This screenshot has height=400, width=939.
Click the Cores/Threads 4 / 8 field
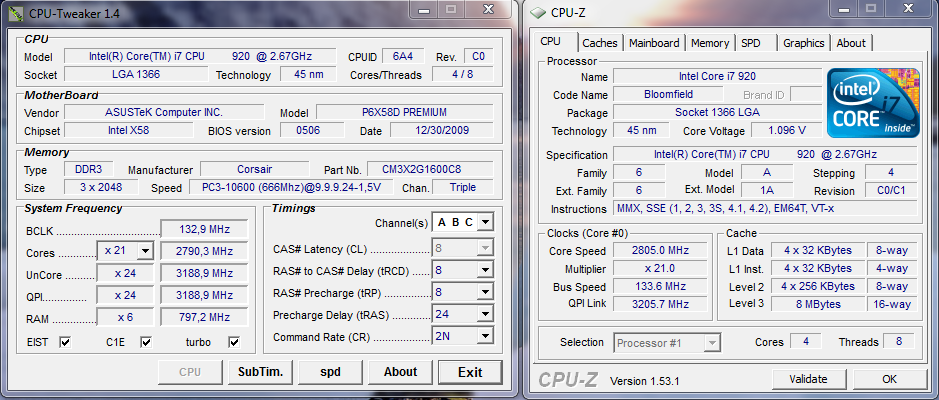click(x=463, y=74)
